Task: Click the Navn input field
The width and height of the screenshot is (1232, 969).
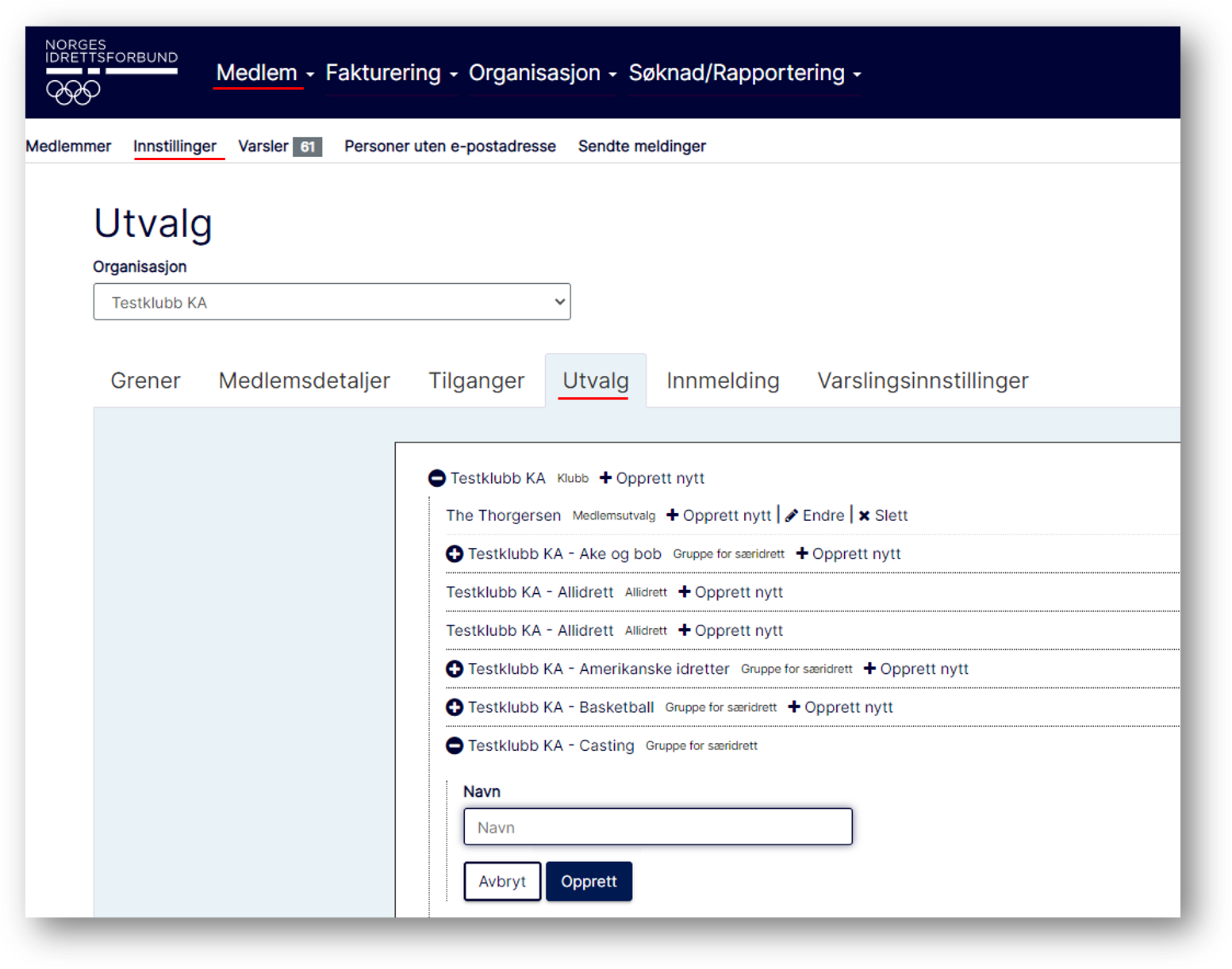Action: [x=658, y=827]
